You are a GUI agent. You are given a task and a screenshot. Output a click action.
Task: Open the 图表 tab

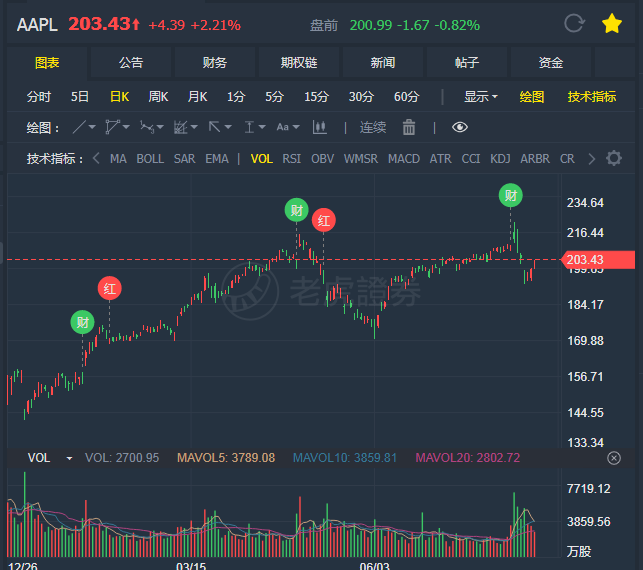(47, 63)
